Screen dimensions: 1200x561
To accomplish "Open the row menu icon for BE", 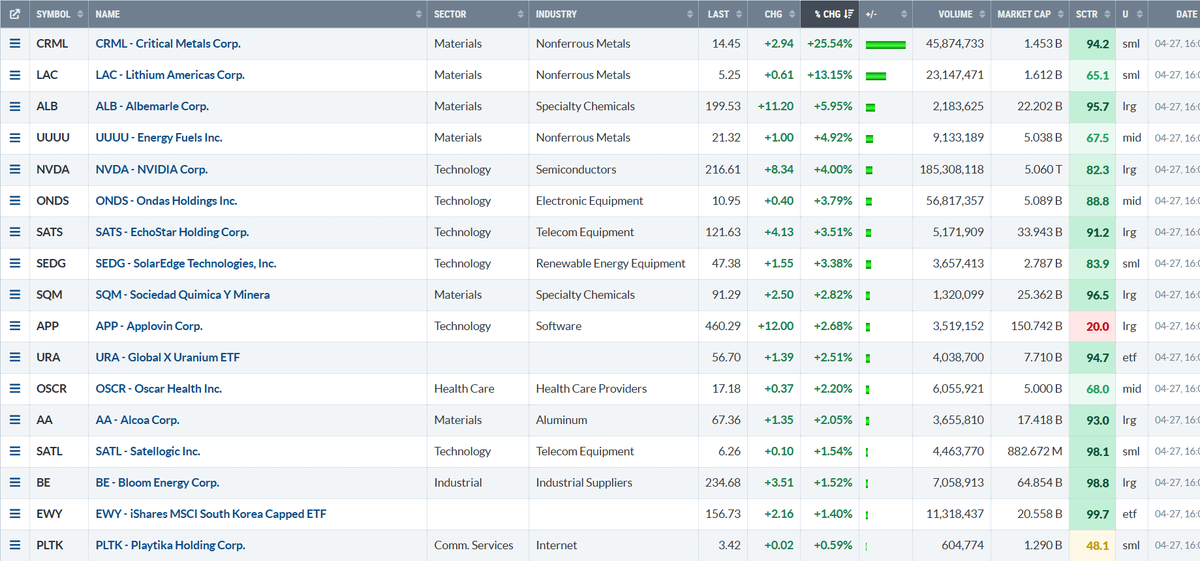I will click(x=15, y=483).
